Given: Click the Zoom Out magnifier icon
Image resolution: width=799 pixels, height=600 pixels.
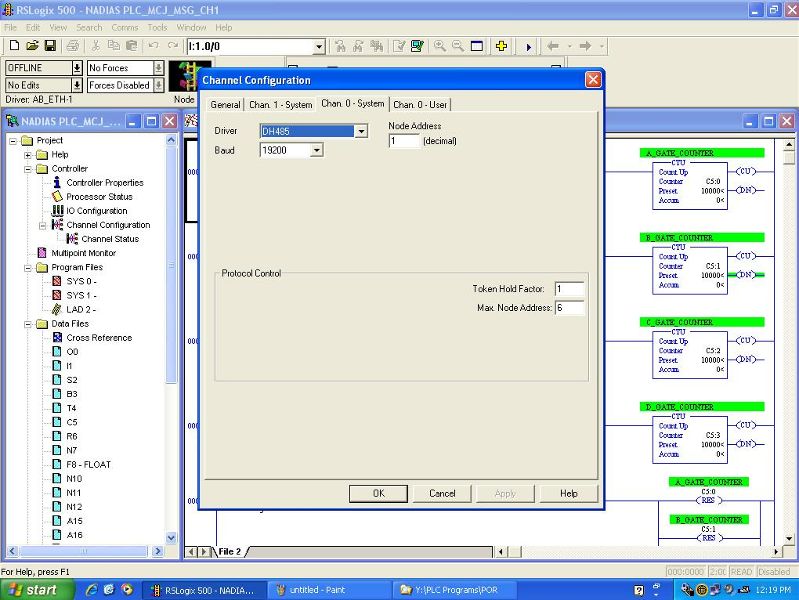Looking at the screenshot, I should [x=458, y=46].
